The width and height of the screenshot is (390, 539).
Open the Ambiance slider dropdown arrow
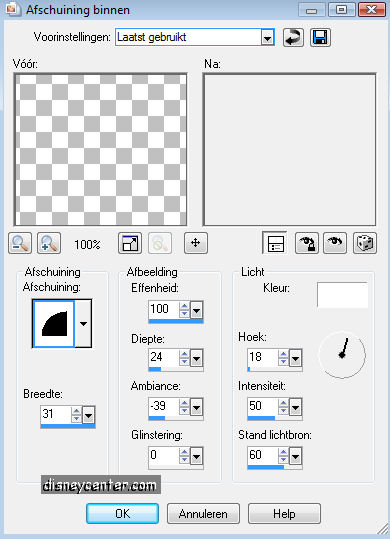[197, 408]
